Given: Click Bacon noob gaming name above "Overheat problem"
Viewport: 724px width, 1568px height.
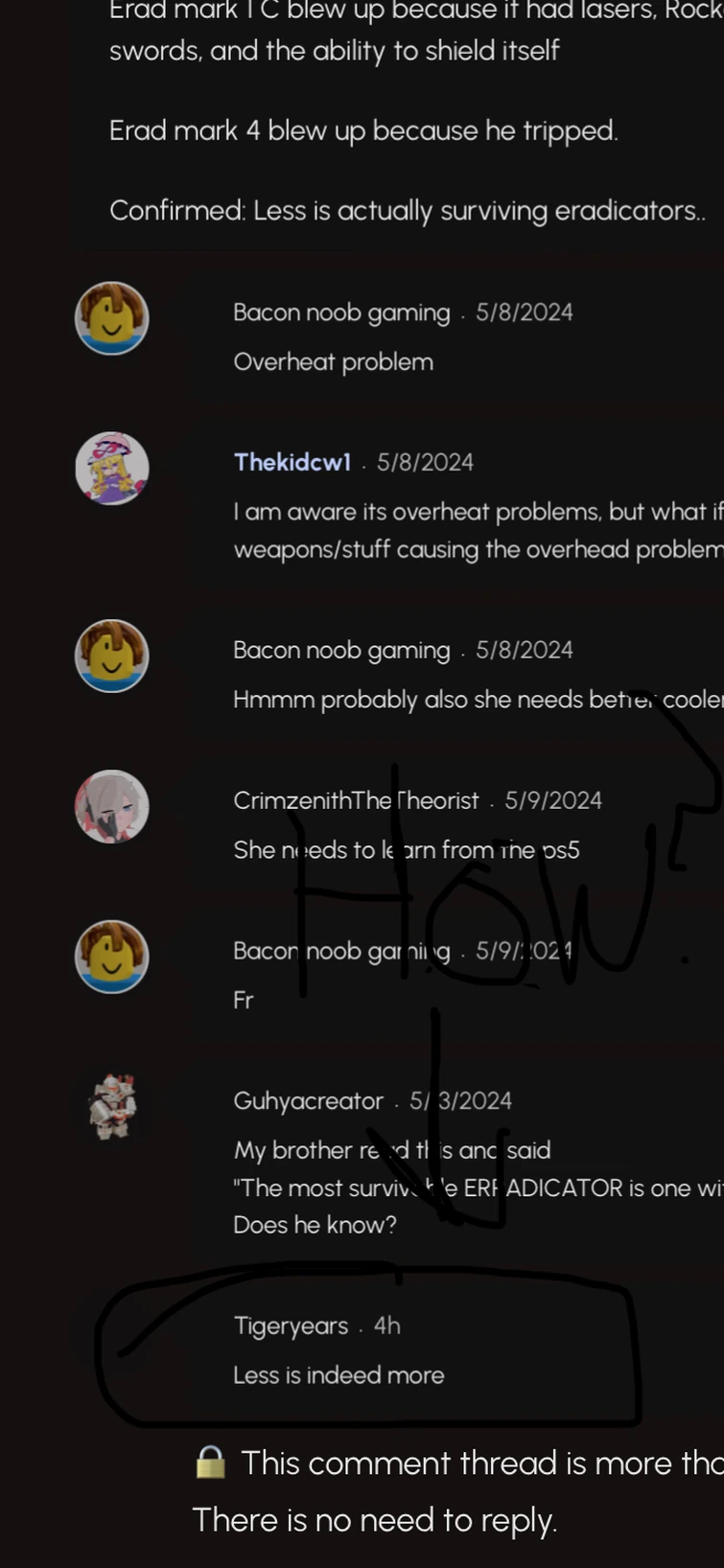Looking at the screenshot, I should 341,312.
